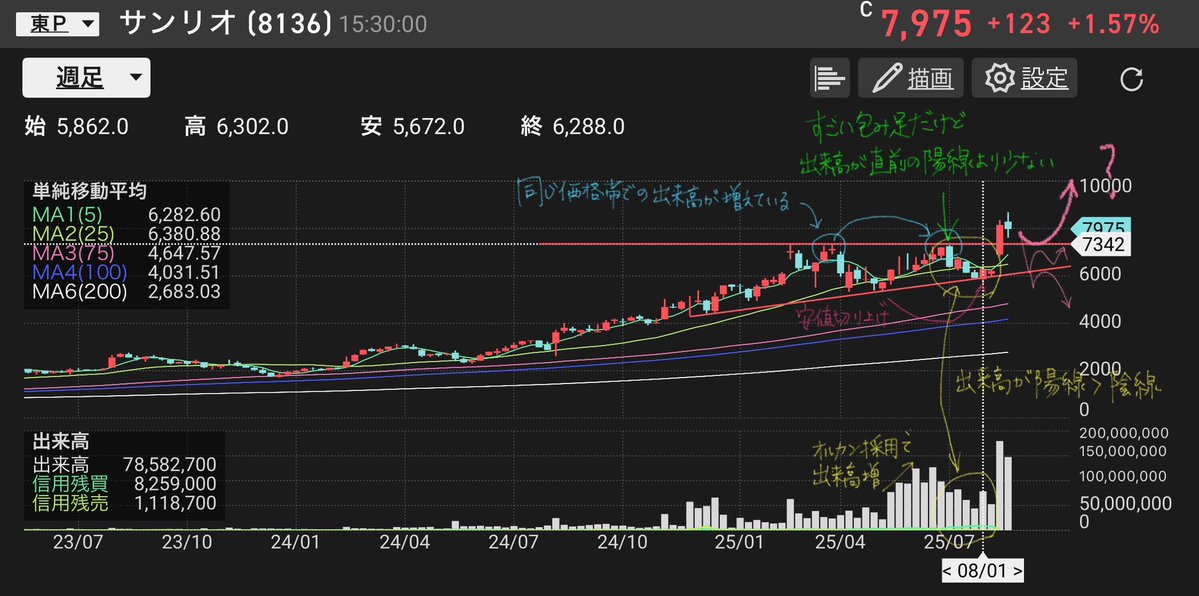The height and width of the screenshot is (596, 1199).
Task: Click the サンリオ (8136) stock name
Action: tap(226, 24)
